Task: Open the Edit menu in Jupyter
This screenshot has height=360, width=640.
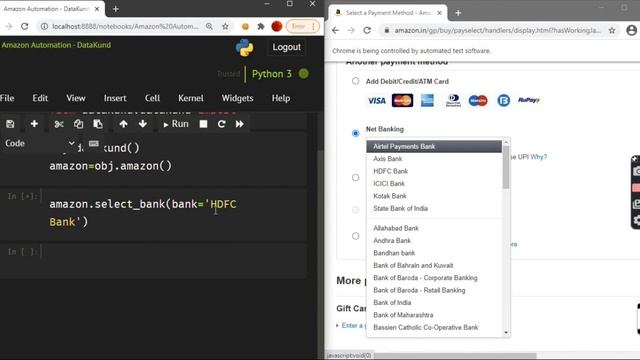Action: coord(40,98)
